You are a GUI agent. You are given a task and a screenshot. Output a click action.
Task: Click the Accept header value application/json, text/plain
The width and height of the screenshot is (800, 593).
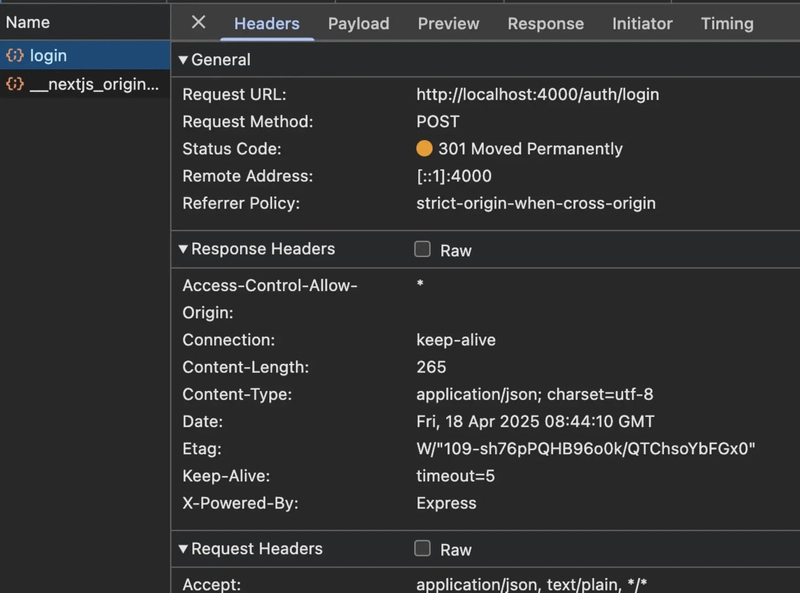(532, 584)
